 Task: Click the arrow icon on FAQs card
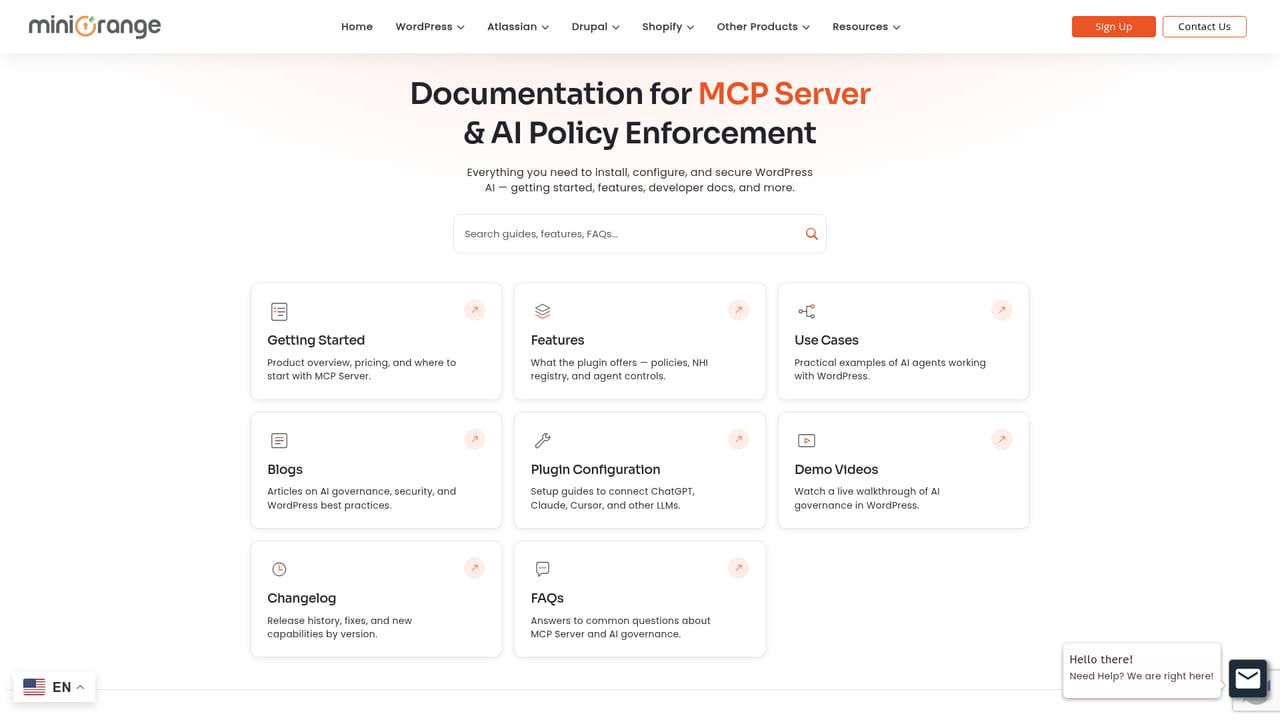click(x=738, y=568)
